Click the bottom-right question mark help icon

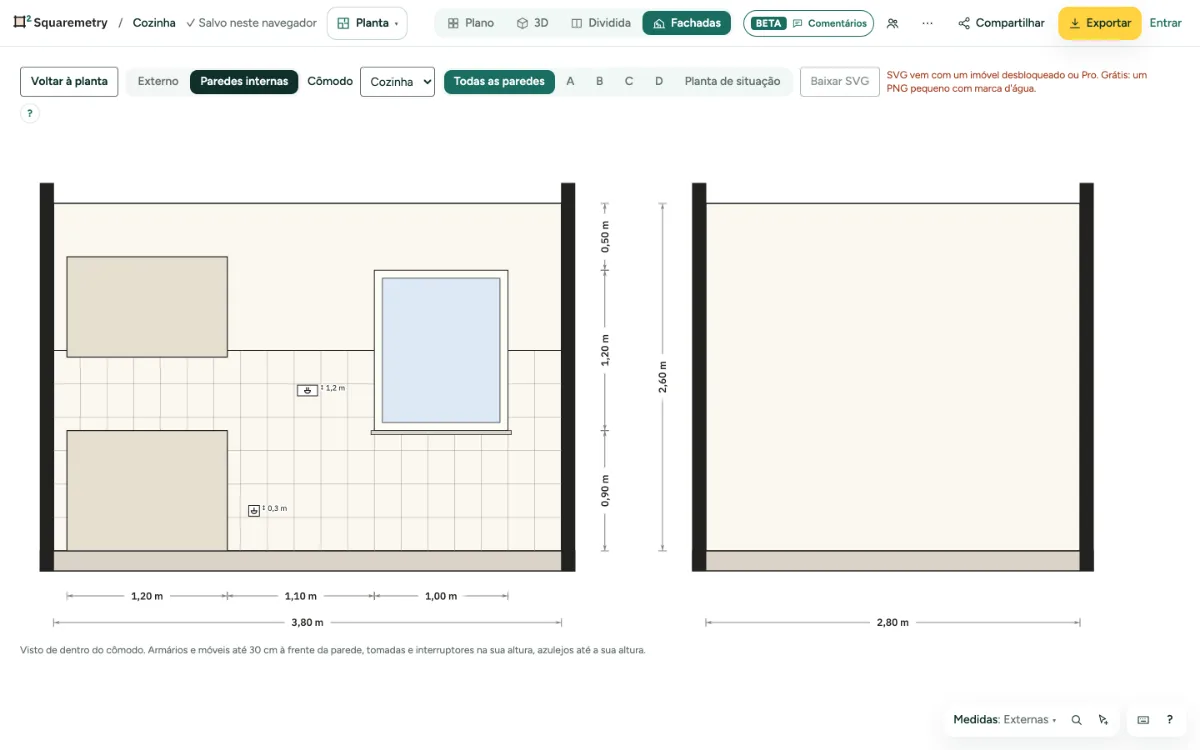[x=1170, y=720]
